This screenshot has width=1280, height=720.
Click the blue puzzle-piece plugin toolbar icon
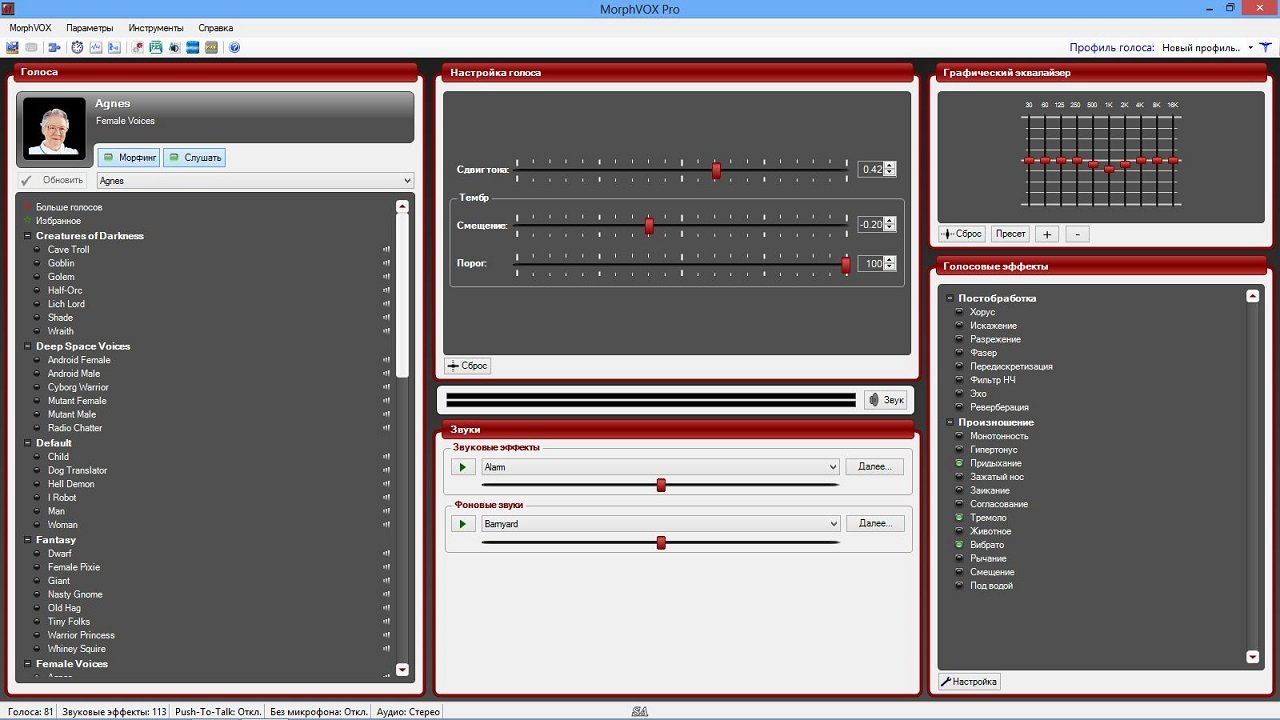[x=53, y=47]
